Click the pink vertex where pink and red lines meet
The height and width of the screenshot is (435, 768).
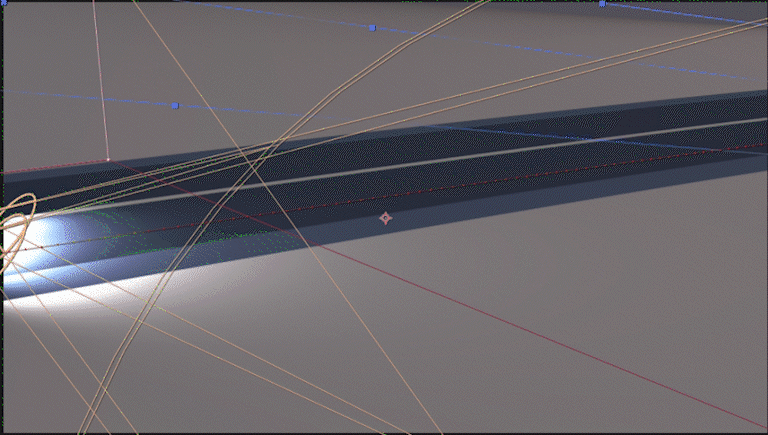pos(108,160)
